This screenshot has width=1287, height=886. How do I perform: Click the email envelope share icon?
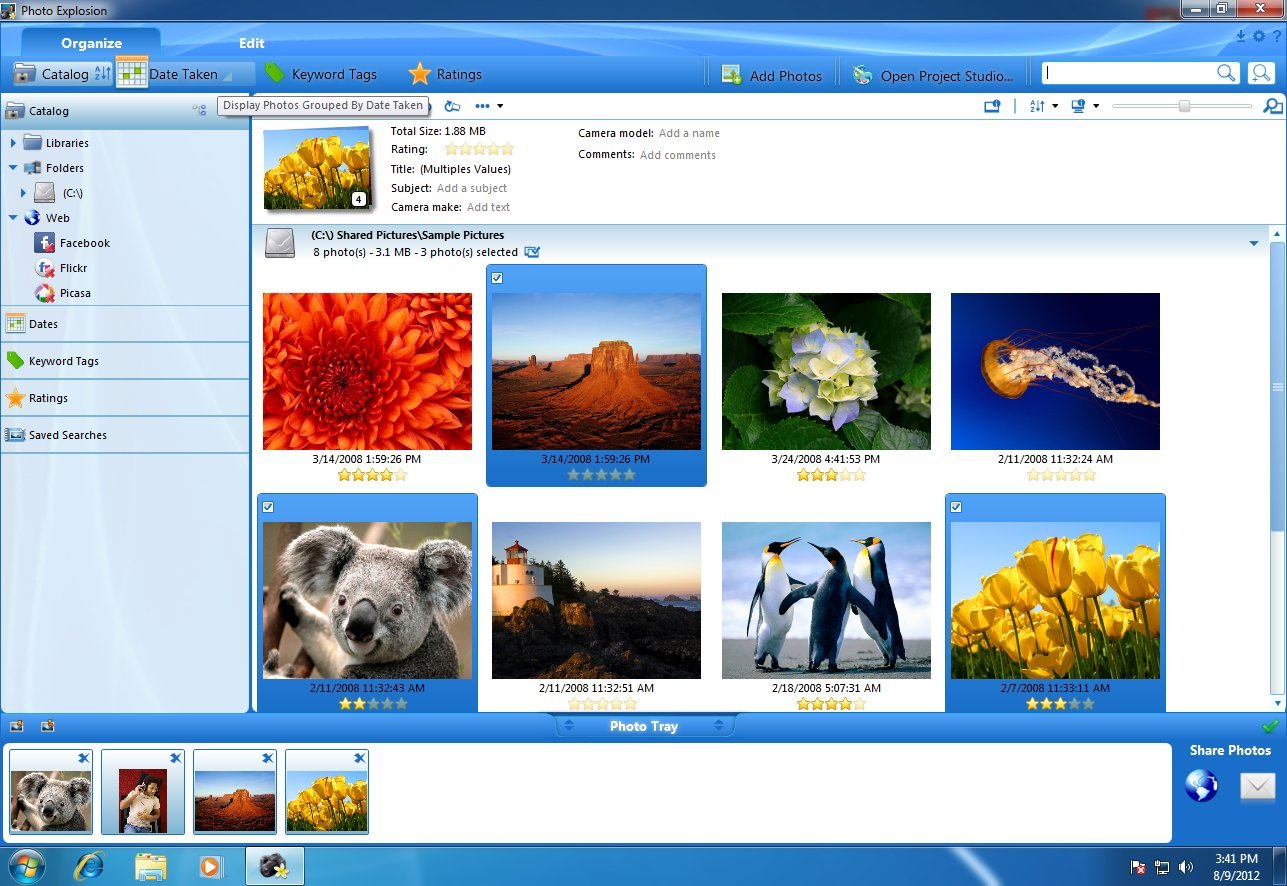point(1257,787)
